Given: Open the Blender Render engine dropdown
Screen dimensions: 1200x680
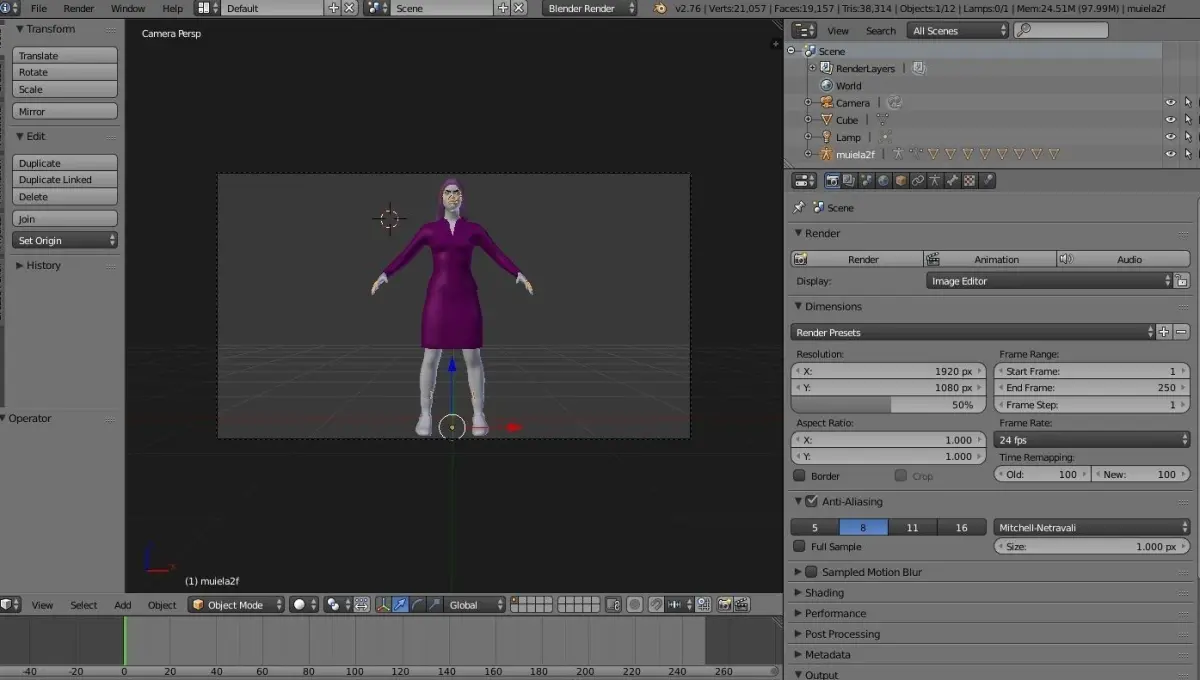Looking at the screenshot, I should coord(590,8).
